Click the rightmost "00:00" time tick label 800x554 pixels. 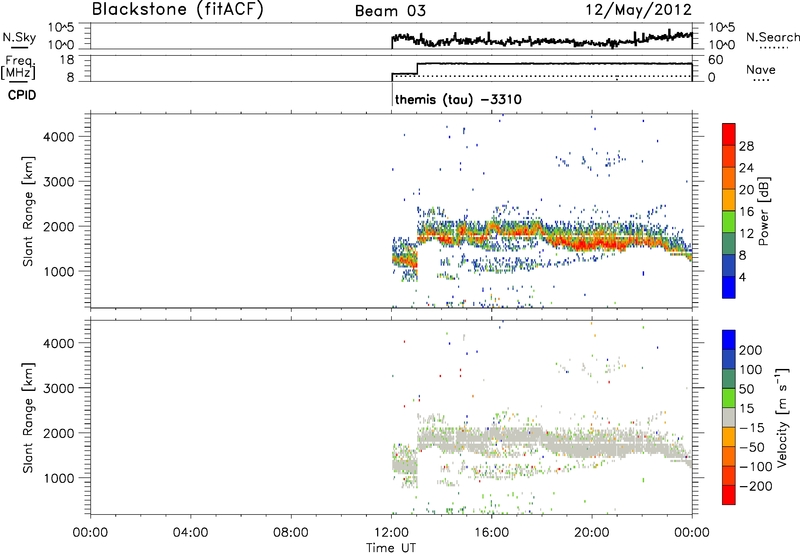(x=692, y=533)
